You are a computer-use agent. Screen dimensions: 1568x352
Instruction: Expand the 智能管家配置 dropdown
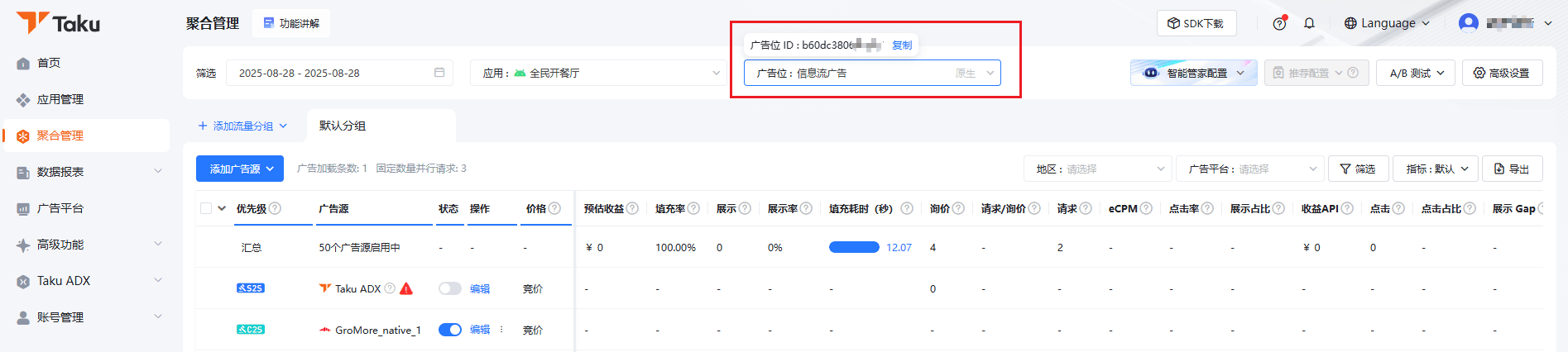pos(1194,73)
